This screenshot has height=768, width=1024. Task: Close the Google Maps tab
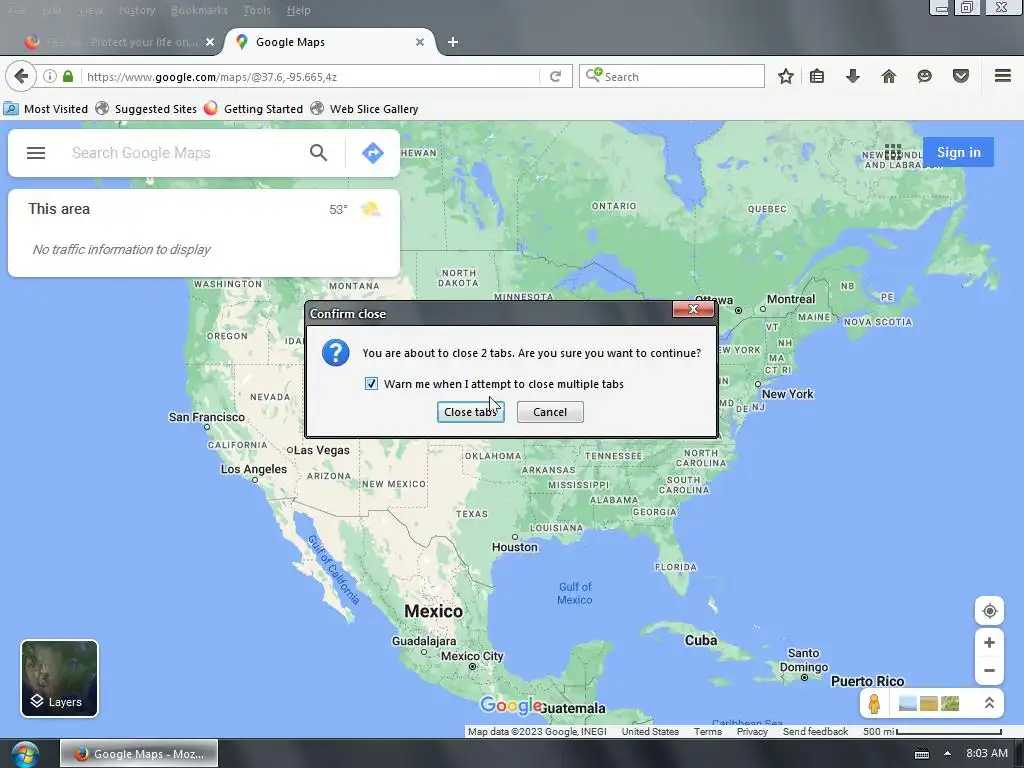[420, 42]
